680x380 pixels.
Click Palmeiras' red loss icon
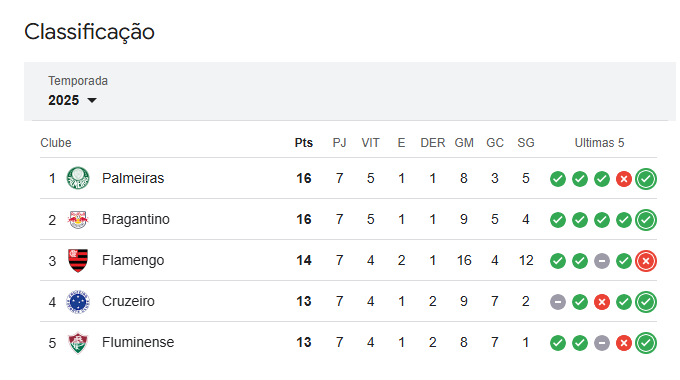coord(624,179)
